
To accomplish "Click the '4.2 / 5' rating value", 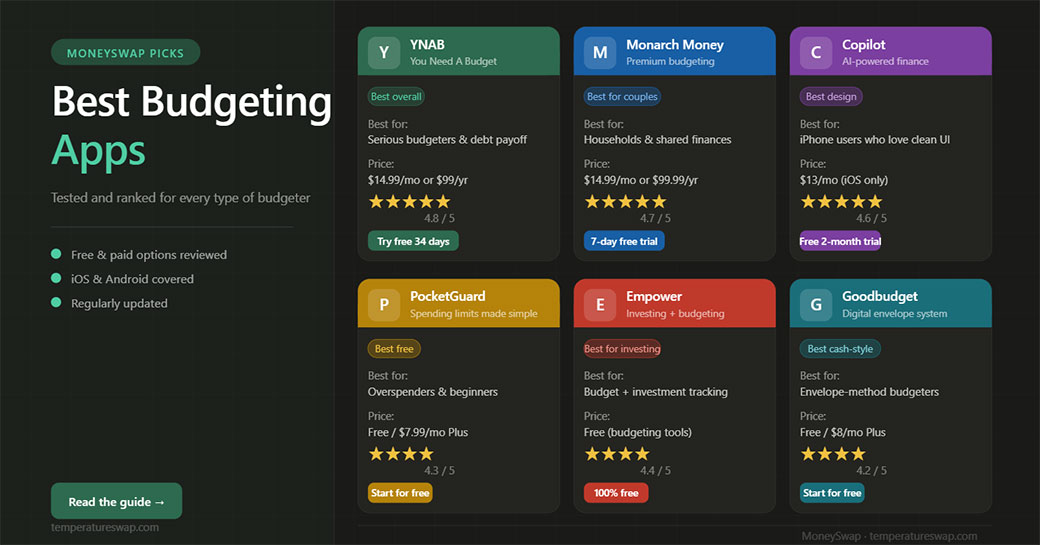I will tap(871, 471).
